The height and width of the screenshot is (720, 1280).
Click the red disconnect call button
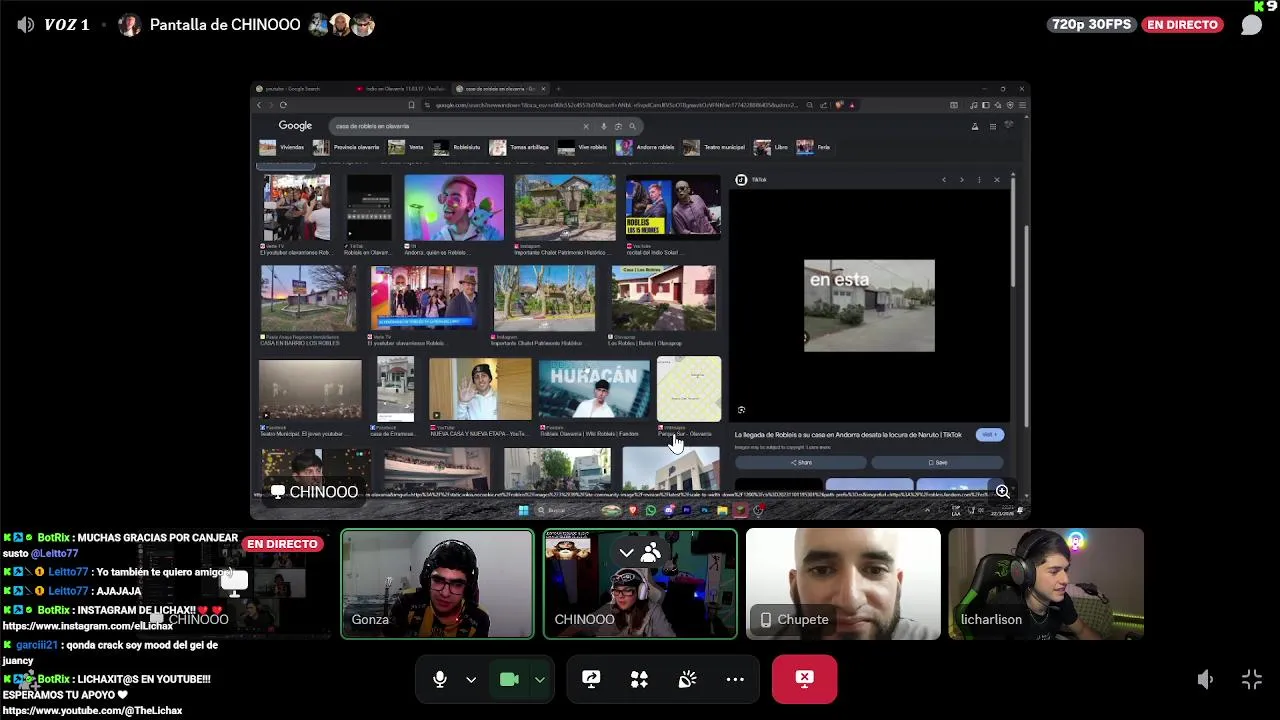coord(804,680)
